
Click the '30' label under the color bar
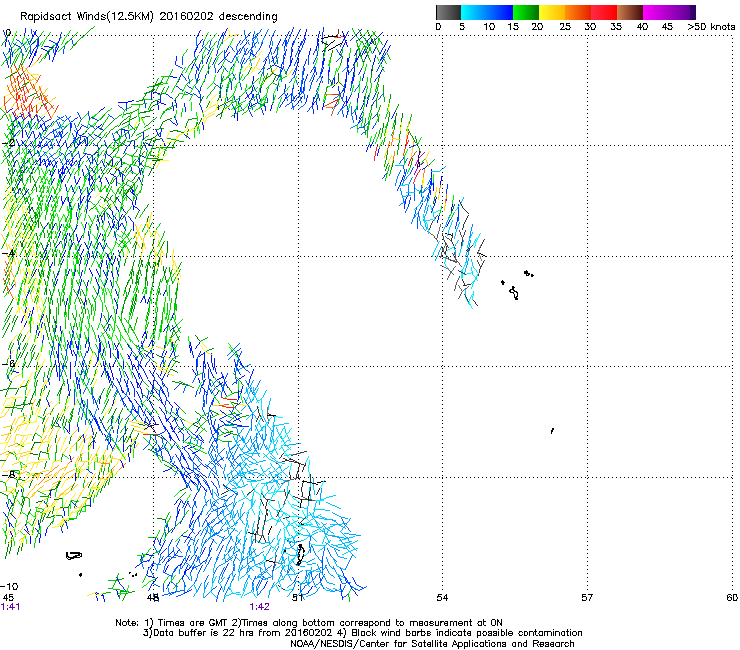pos(590,27)
